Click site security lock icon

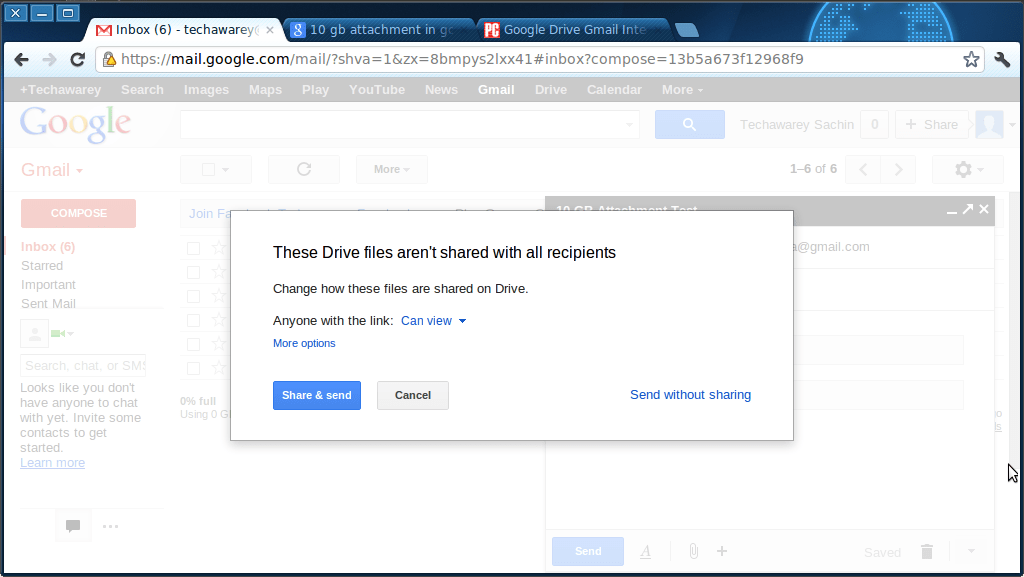tap(109, 59)
